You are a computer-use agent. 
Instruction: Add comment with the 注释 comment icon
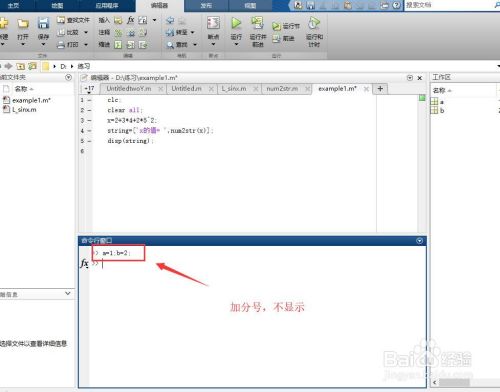click(x=118, y=33)
